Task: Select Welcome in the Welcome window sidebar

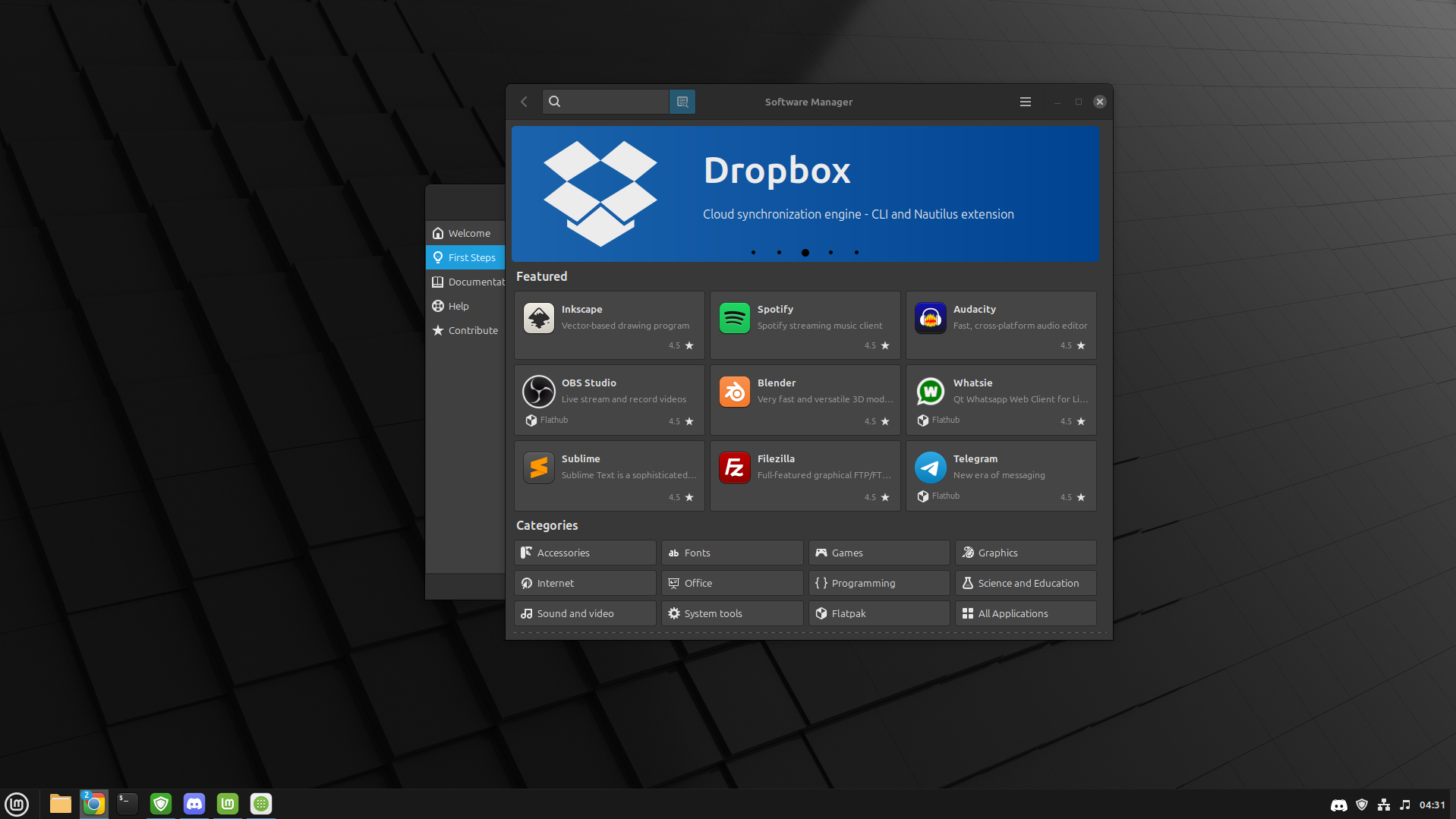Action: [465, 233]
